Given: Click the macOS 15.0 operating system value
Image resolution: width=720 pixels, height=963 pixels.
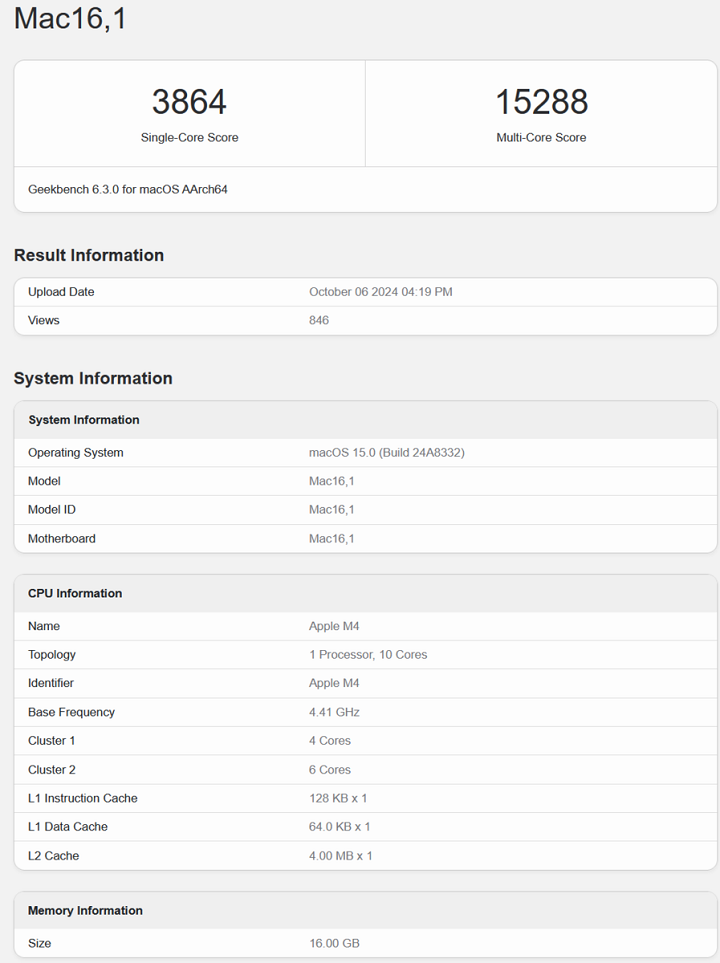Looking at the screenshot, I should pyautogui.click(x=386, y=453).
